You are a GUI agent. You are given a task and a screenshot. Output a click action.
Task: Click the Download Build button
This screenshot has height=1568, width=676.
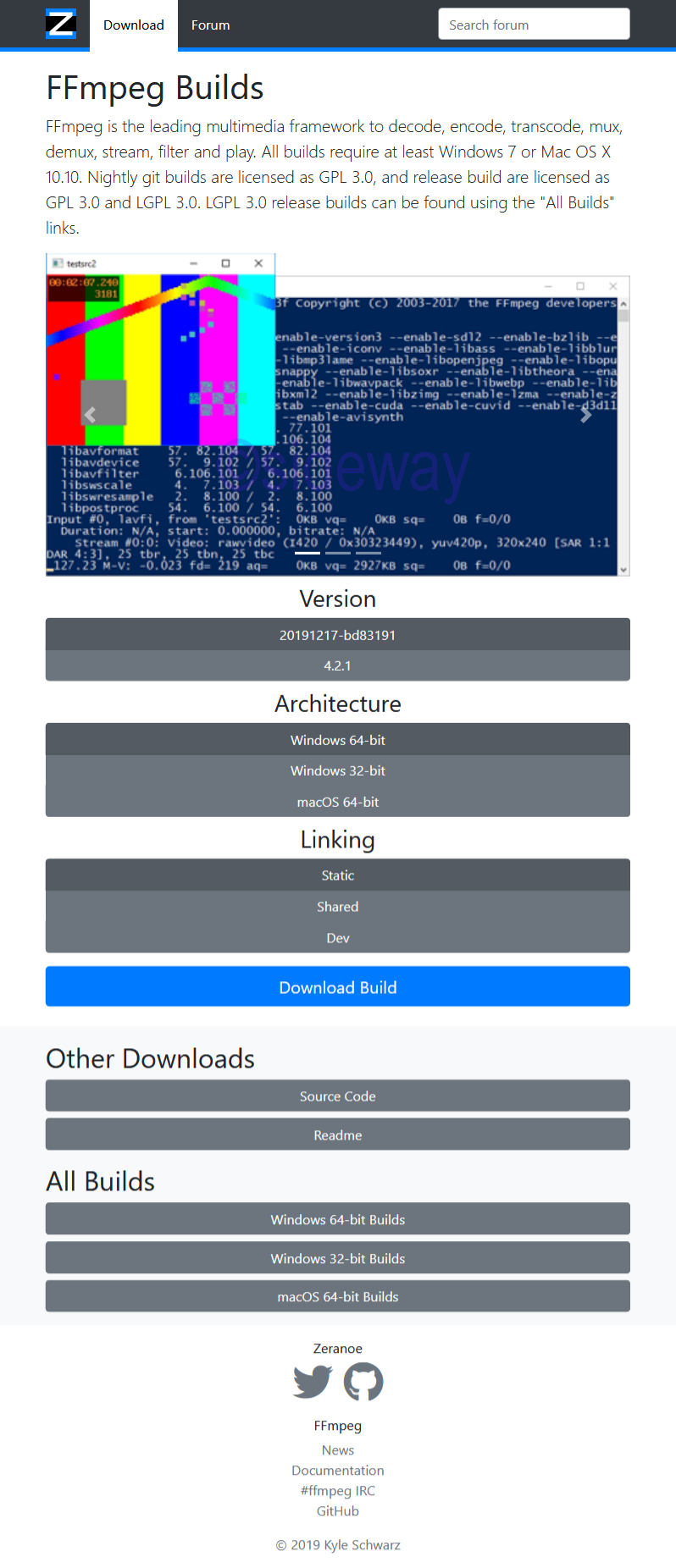pyautogui.click(x=338, y=987)
